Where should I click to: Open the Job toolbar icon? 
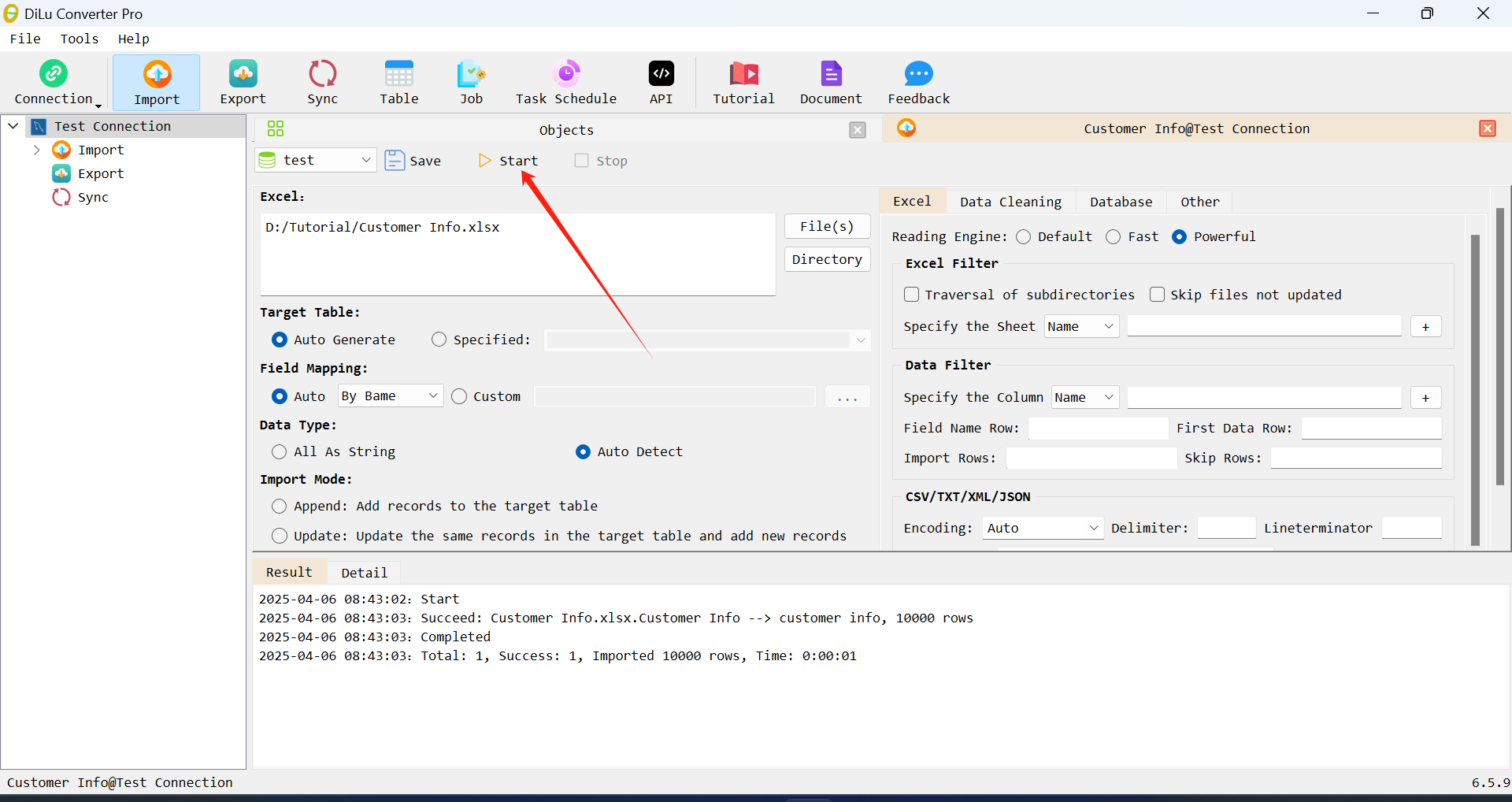tap(471, 73)
